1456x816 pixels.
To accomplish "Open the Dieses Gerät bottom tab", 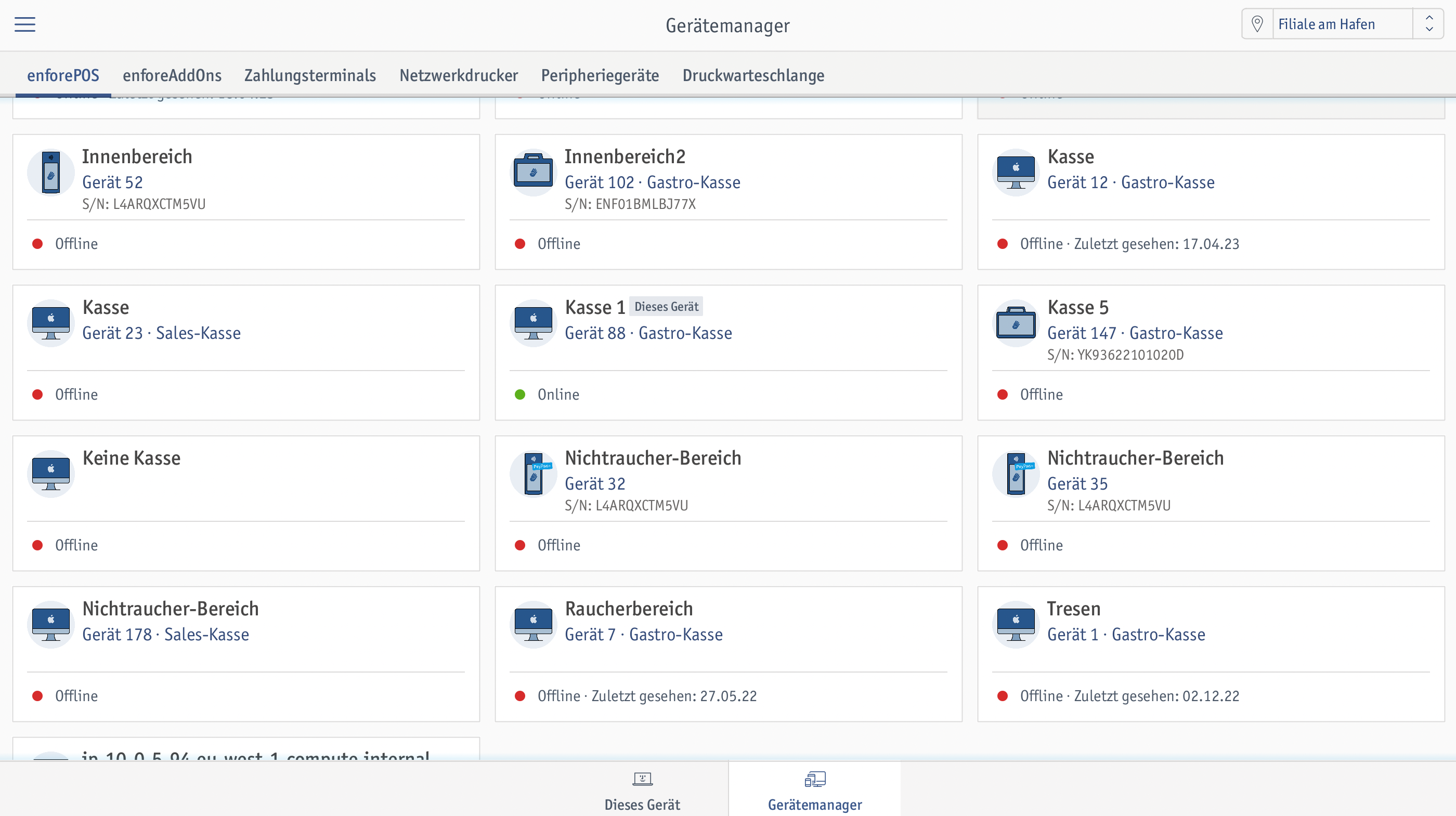I will (642, 791).
